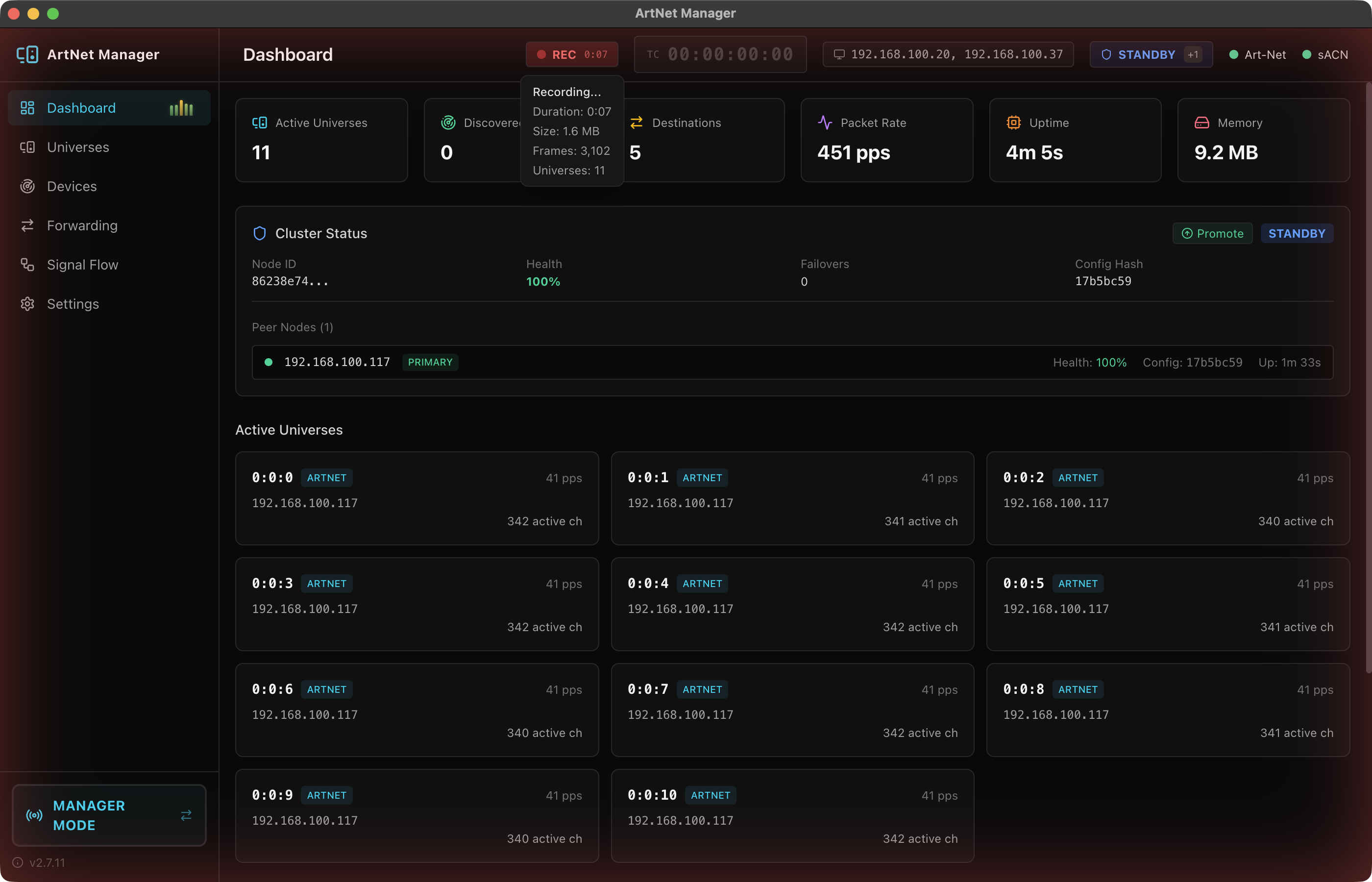This screenshot has width=1372, height=882.
Task: Click the info icon beside the version
Action: pos(18,862)
